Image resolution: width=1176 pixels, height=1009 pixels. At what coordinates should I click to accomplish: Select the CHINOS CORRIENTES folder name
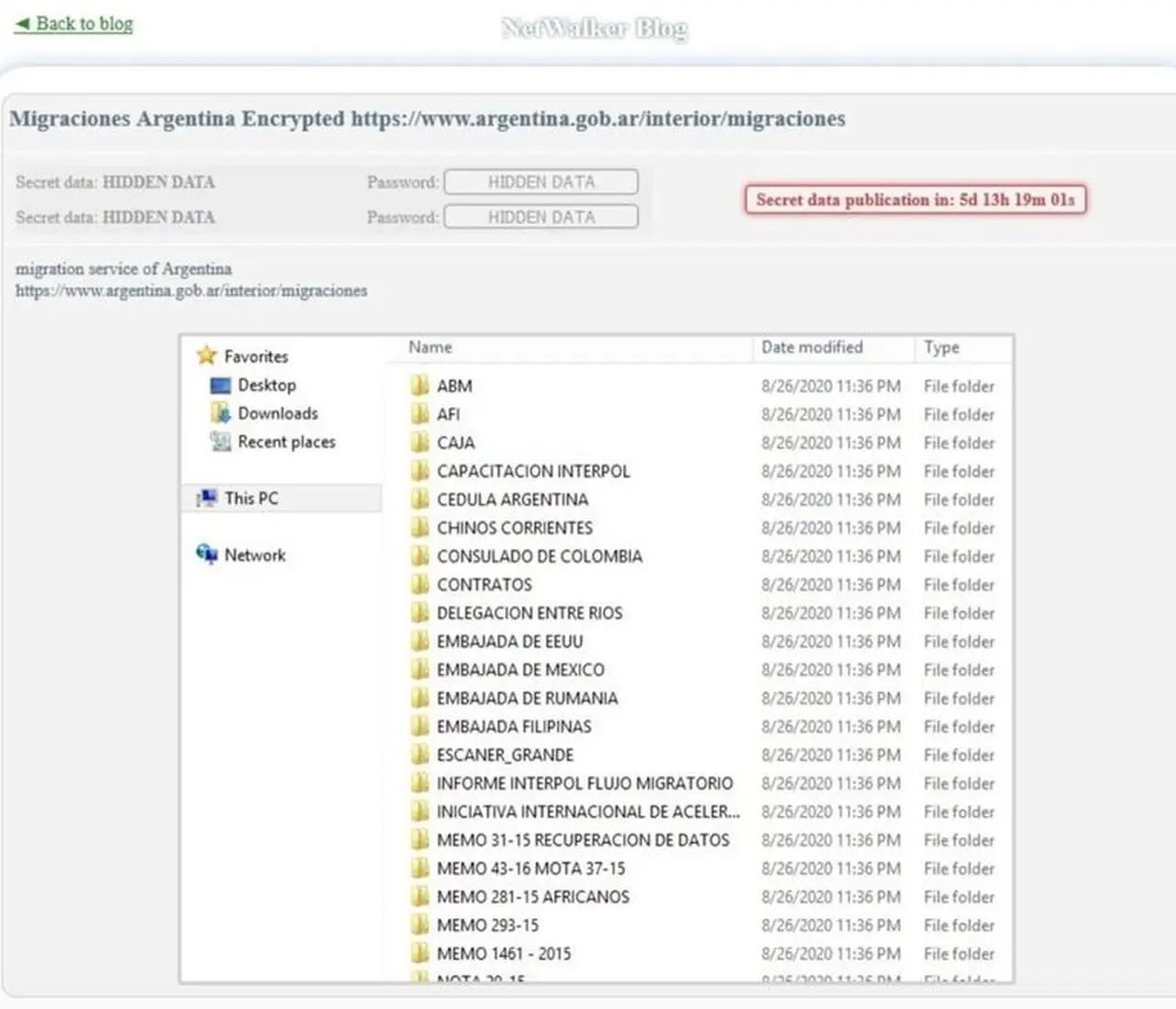(x=514, y=528)
